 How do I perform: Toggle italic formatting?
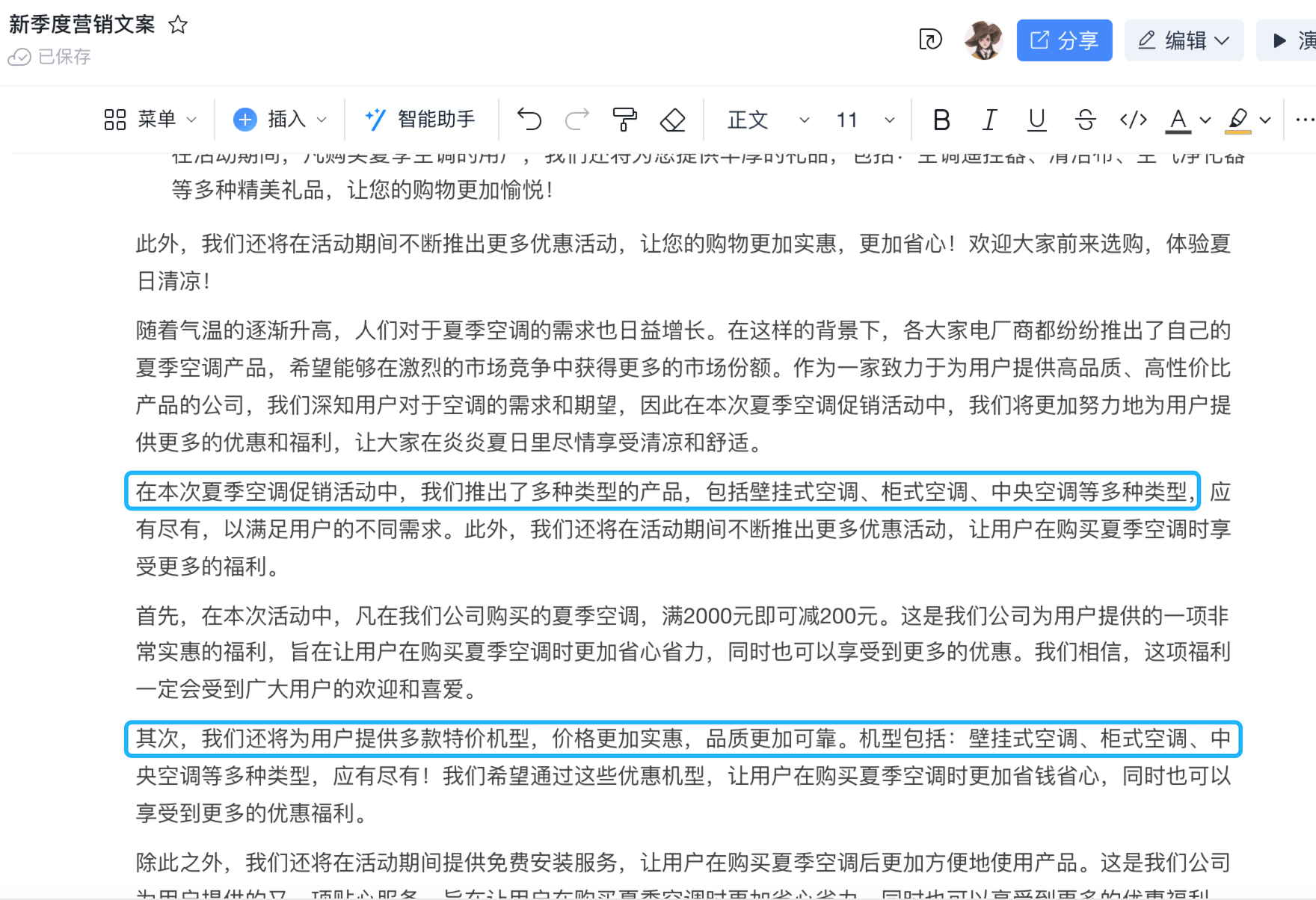[989, 120]
